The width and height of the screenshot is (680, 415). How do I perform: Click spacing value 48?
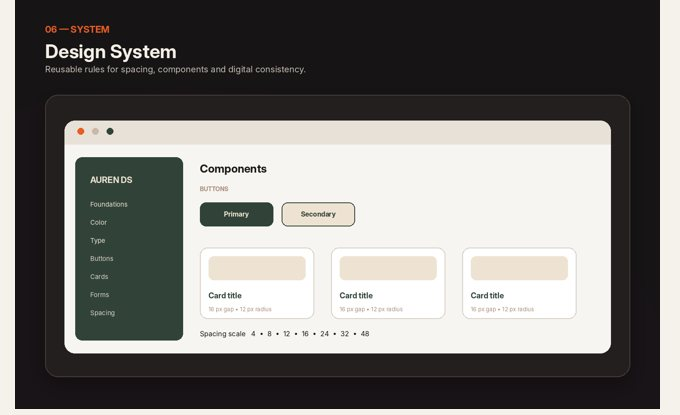[x=365, y=334]
